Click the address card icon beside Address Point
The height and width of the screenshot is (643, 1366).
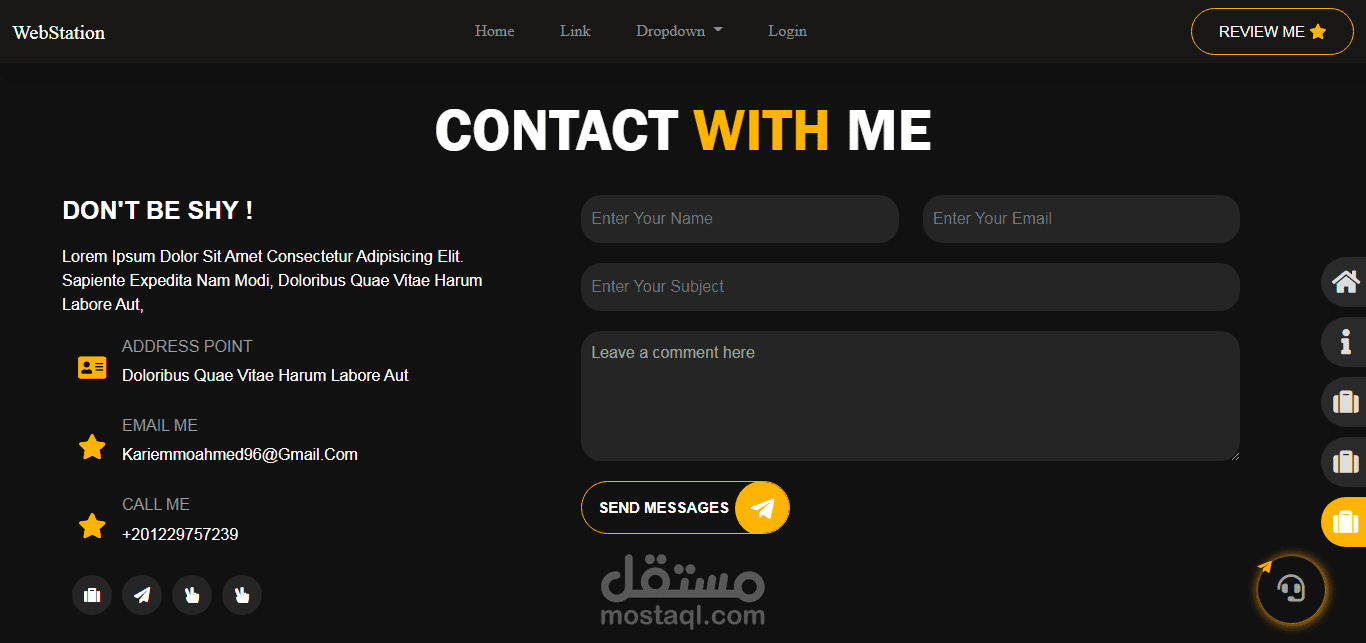(x=92, y=367)
